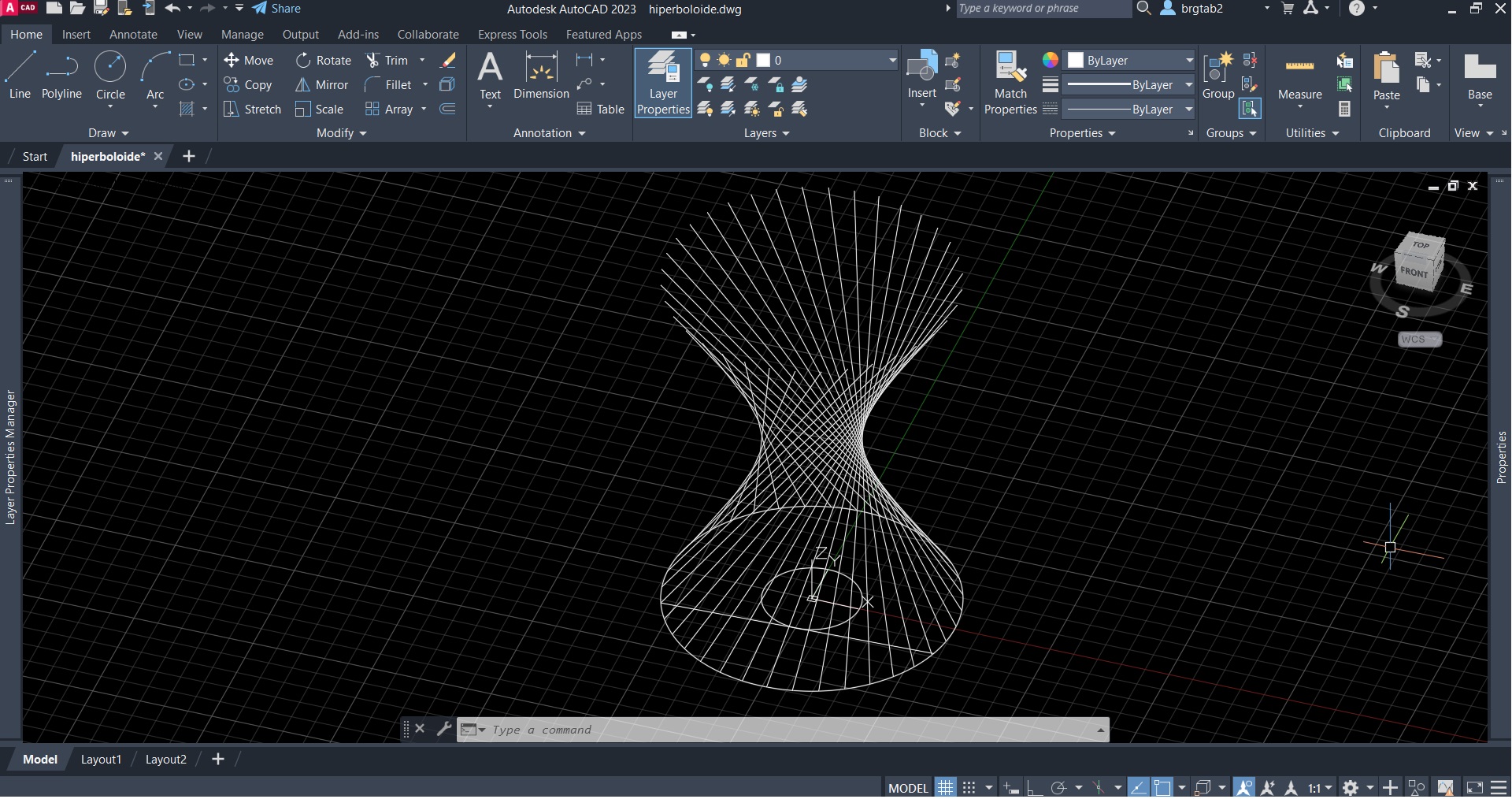Open the Layer Properties manager

click(663, 83)
